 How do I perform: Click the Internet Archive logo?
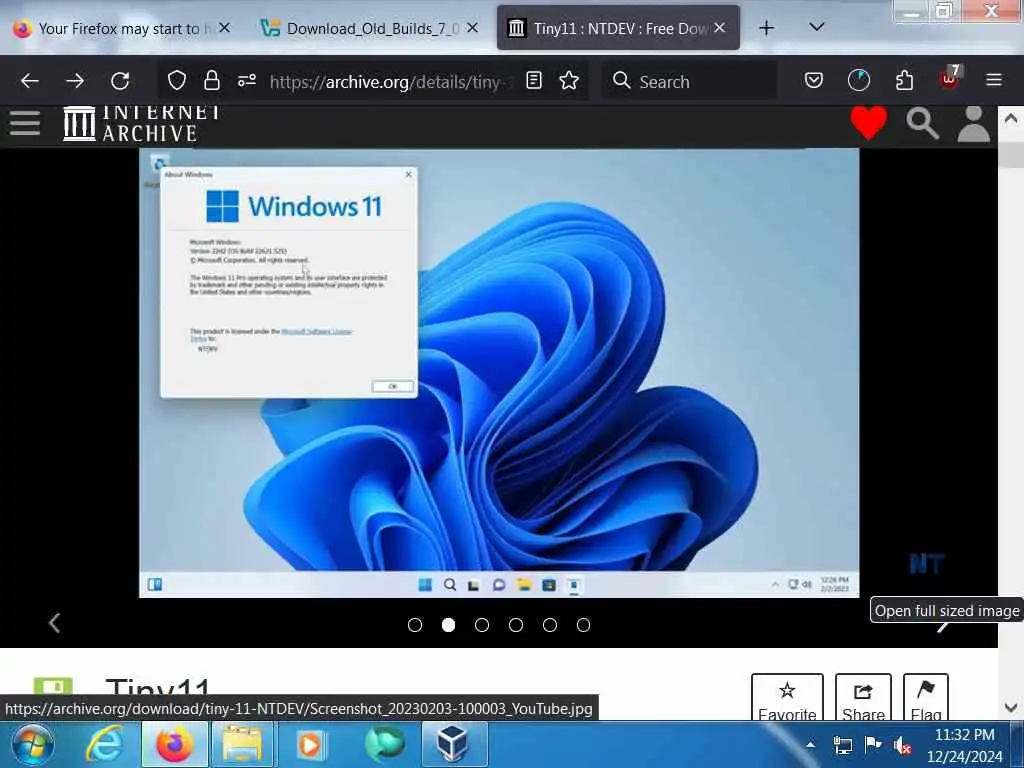coord(142,123)
